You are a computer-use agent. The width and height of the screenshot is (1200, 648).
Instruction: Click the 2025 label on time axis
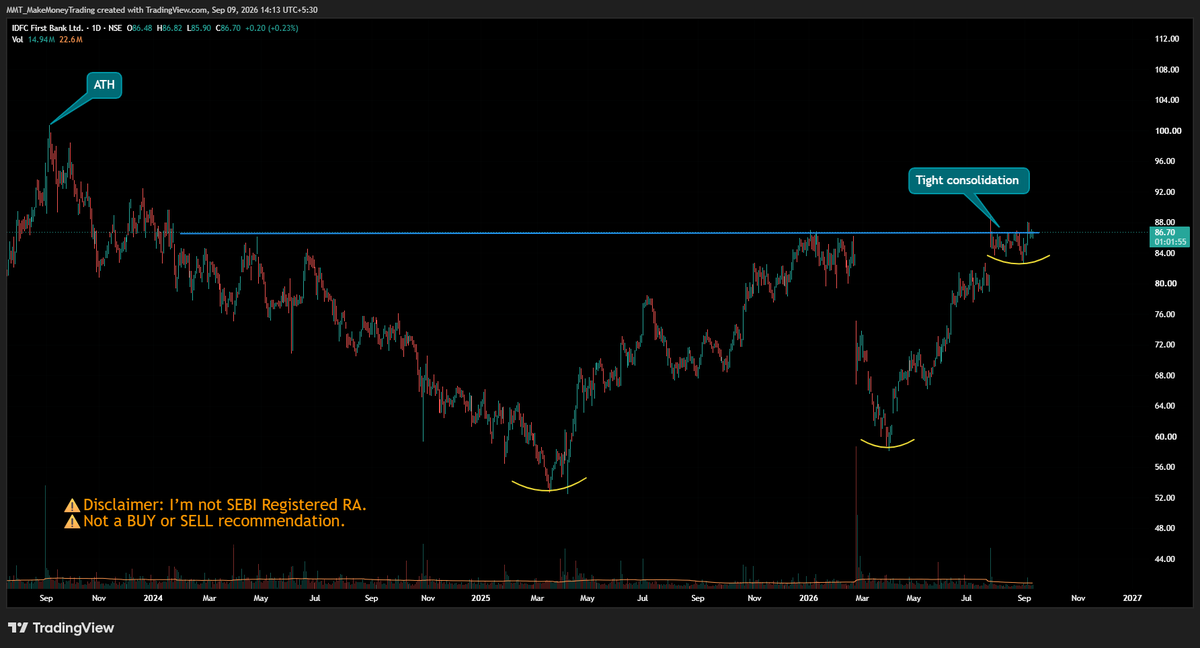point(481,598)
